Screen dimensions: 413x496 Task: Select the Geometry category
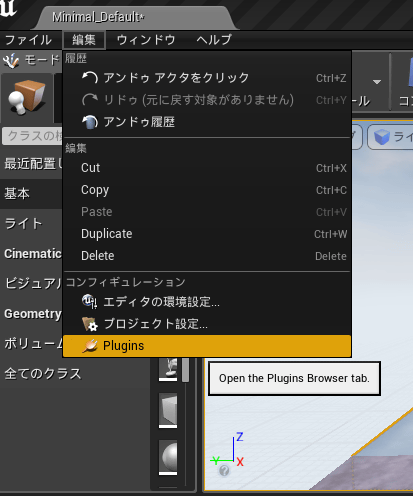[31, 314]
